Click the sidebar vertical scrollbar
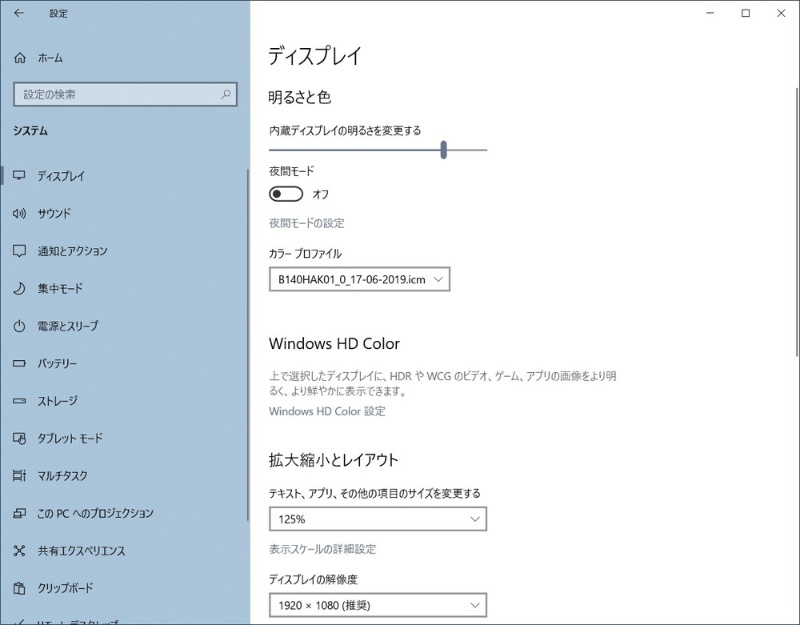 click(248, 345)
